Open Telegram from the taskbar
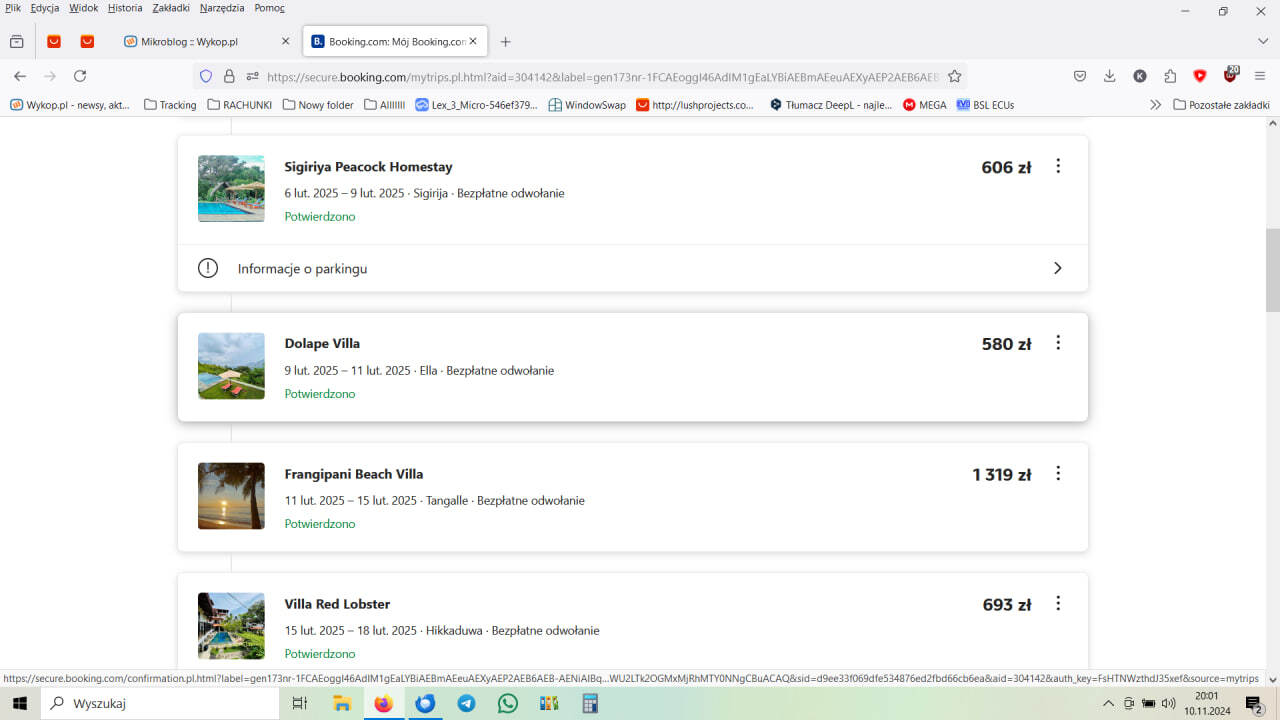This screenshot has width=1280, height=720. (x=466, y=703)
